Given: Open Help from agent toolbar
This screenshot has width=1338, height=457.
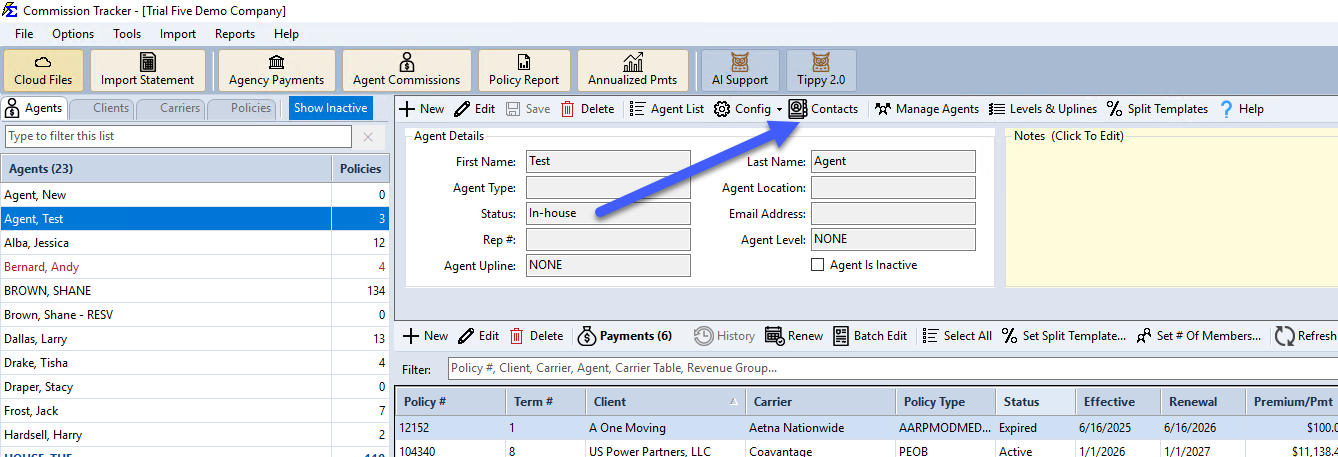Looking at the screenshot, I should [x=1241, y=109].
